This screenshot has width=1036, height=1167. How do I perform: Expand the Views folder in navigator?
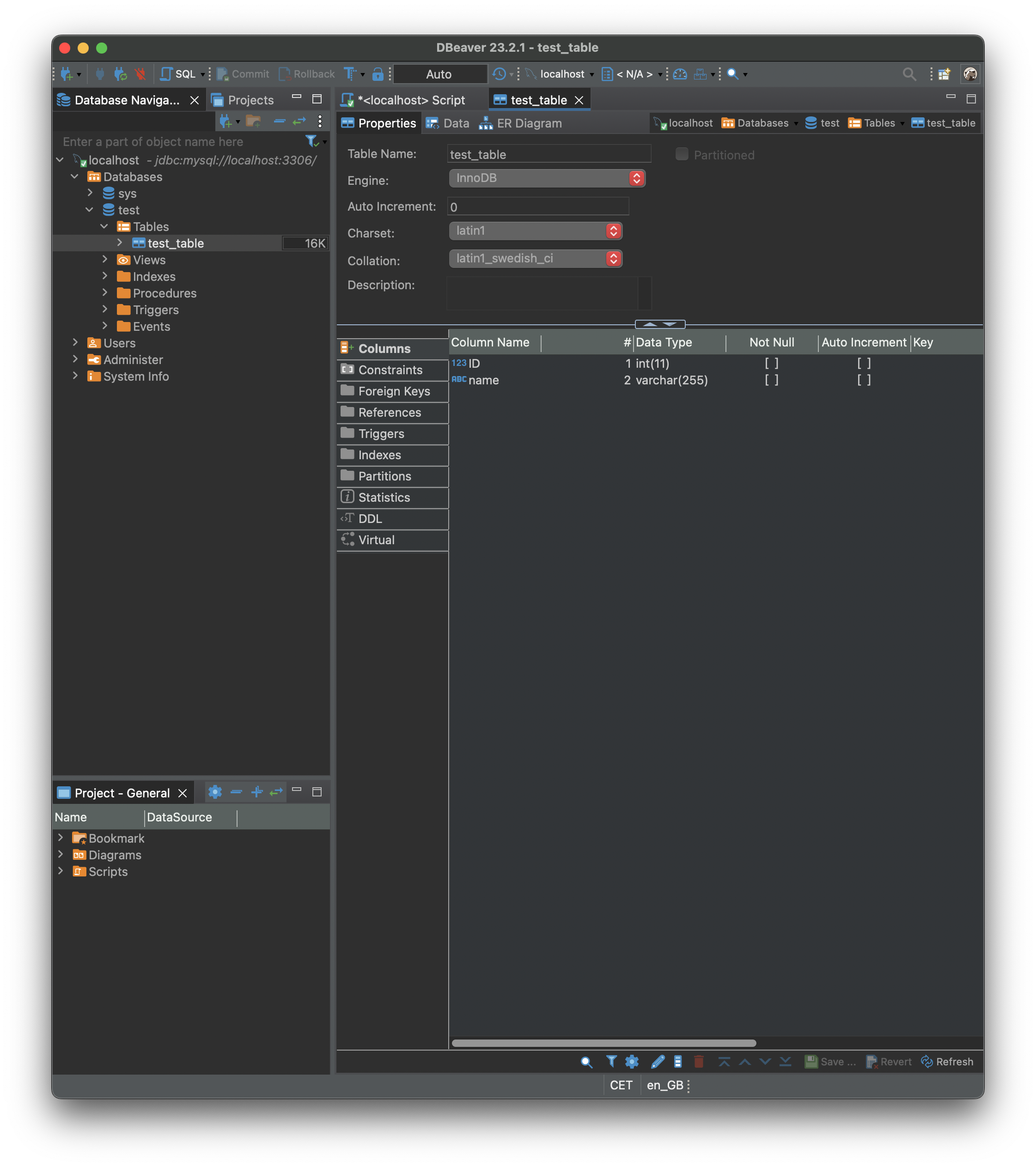(x=104, y=259)
